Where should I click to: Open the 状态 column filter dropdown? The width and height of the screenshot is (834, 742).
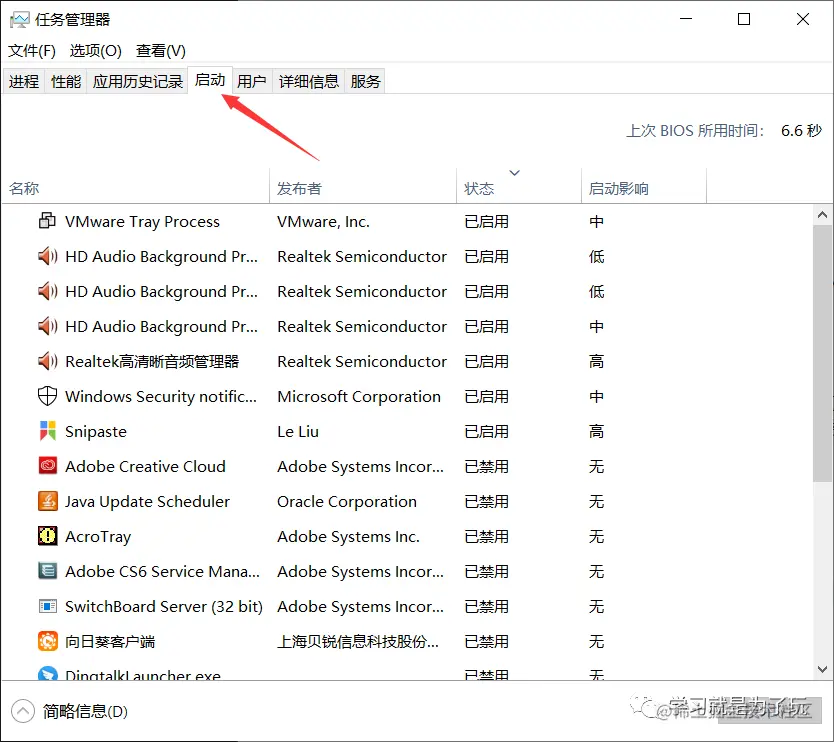pyautogui.click(x=514, y=172)
